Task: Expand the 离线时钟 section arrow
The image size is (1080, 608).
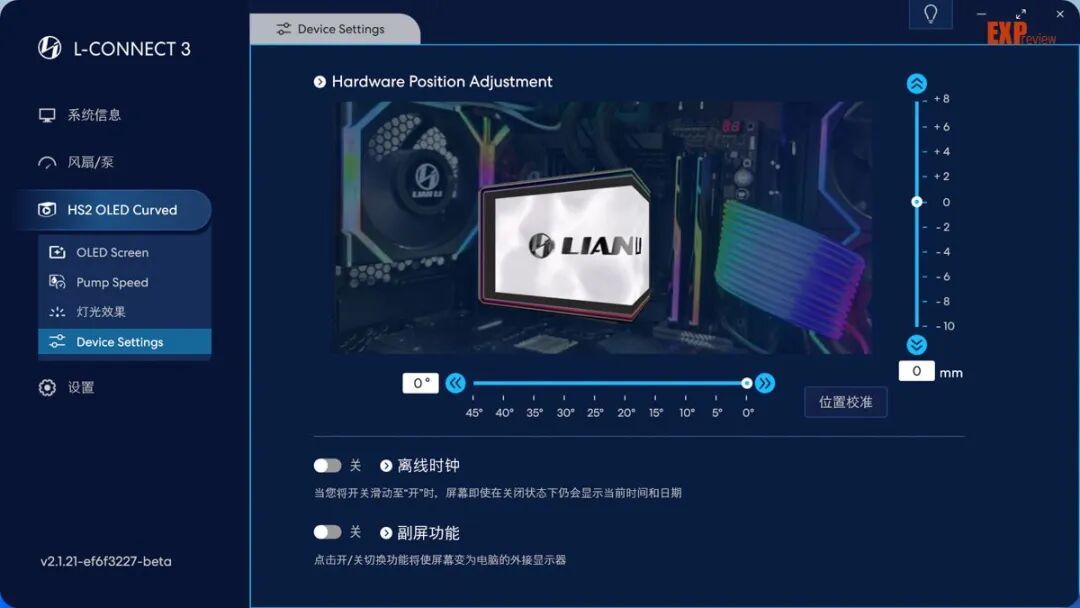Action: (x=386, y=466)
